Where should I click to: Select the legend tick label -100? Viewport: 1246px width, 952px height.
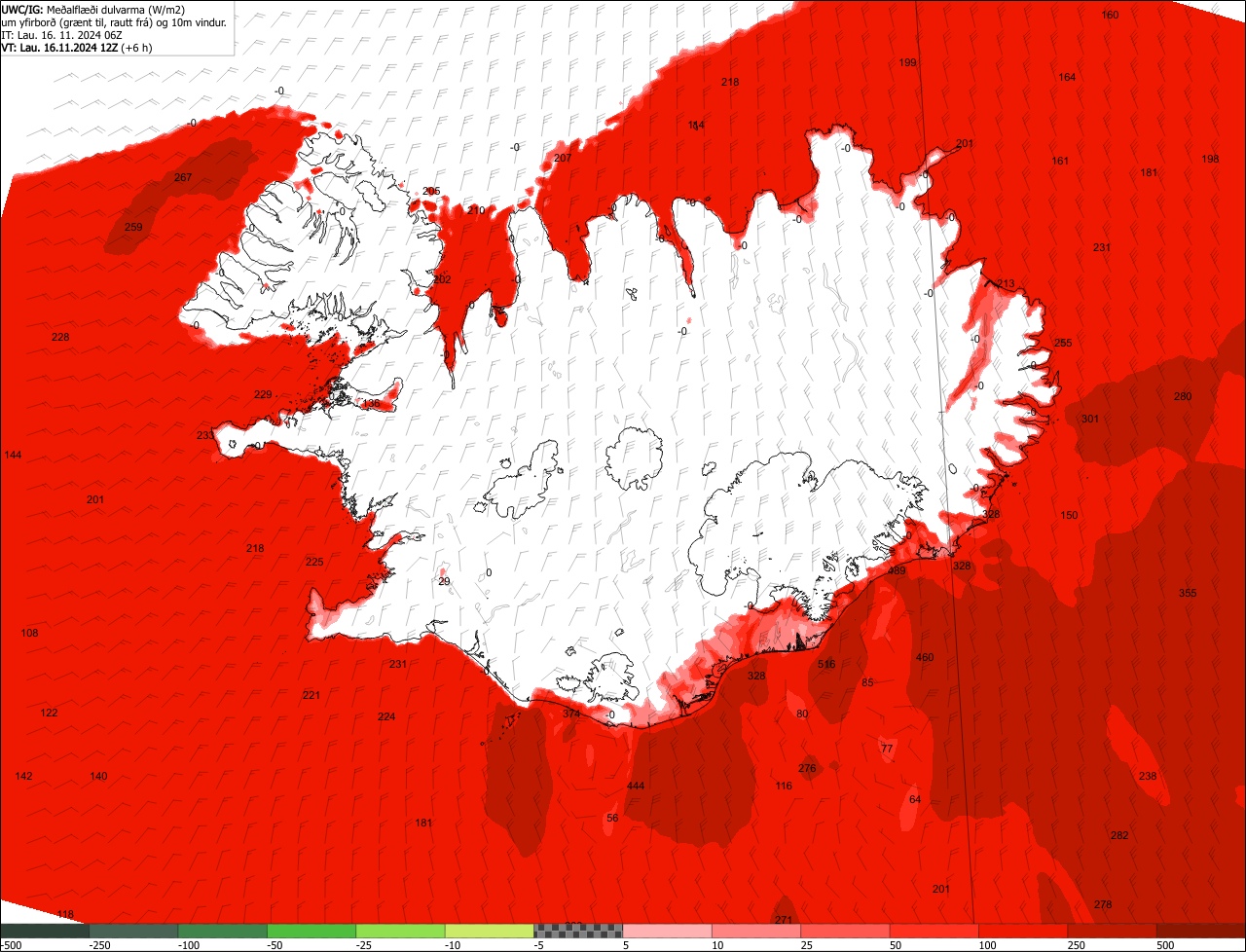click(189, 945)
